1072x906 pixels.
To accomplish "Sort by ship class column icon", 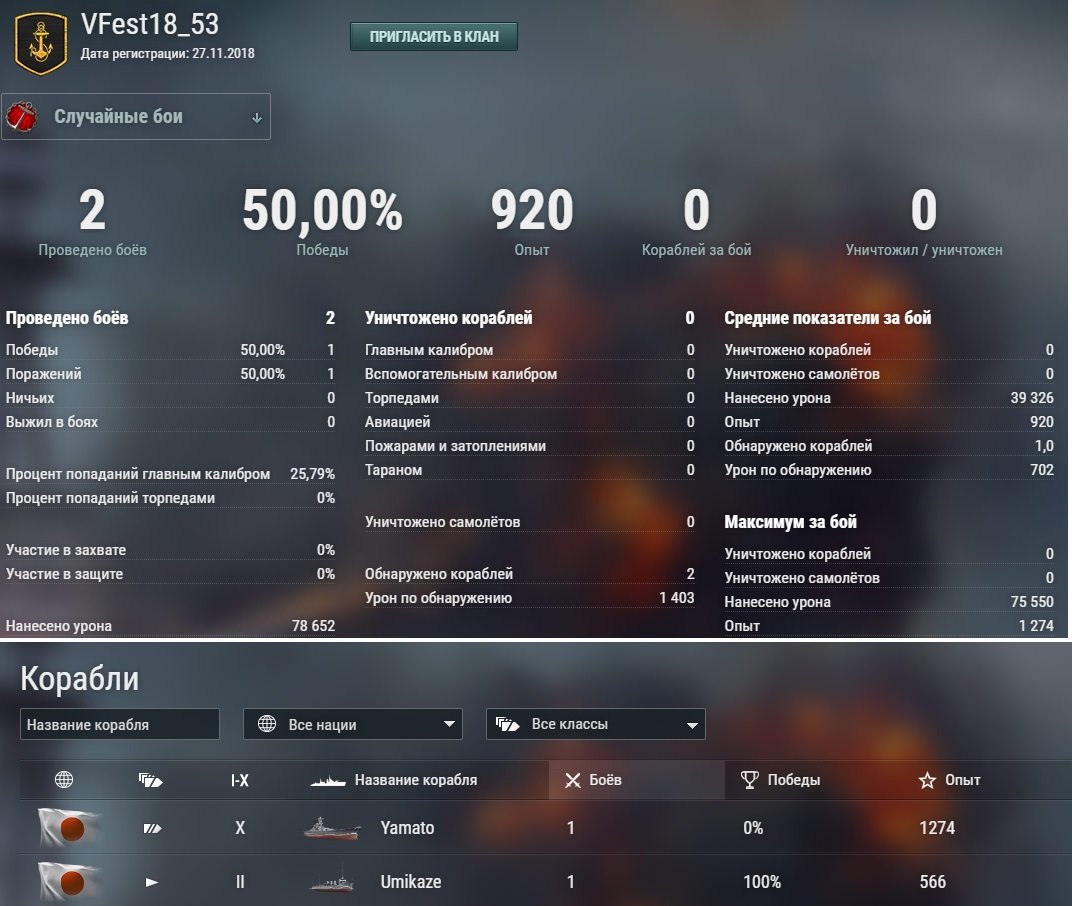I will pyautogui.click(x=150, y=780).
